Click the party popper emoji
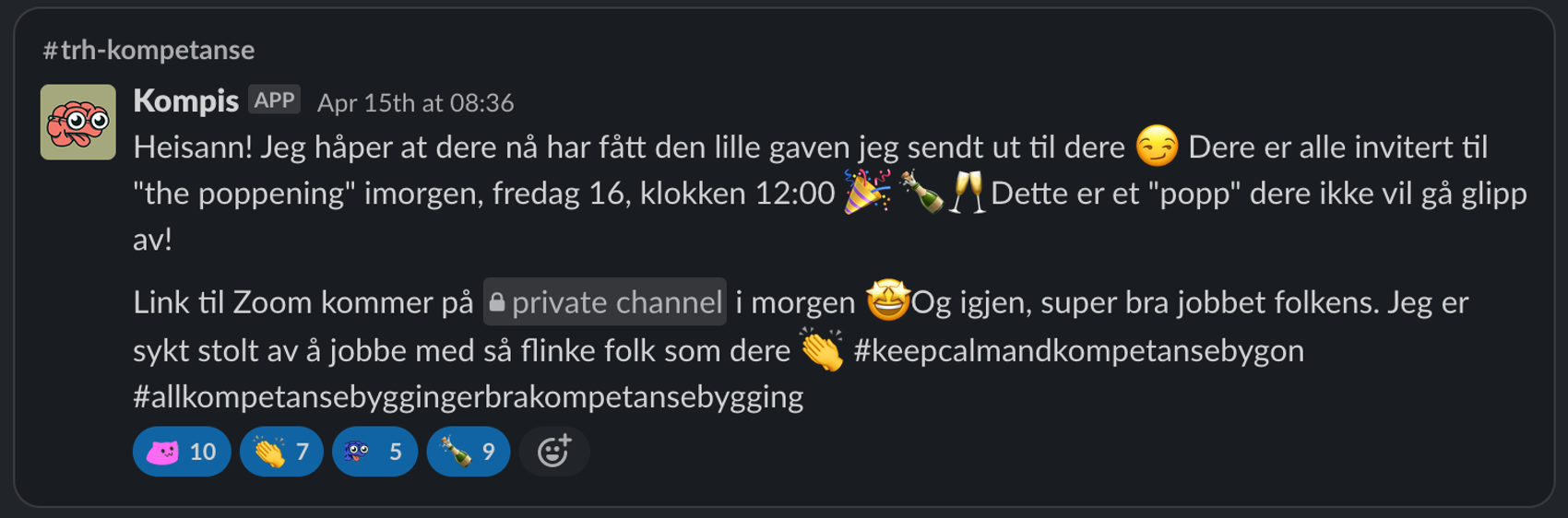 pyautogui.click(x=868, y=192)
